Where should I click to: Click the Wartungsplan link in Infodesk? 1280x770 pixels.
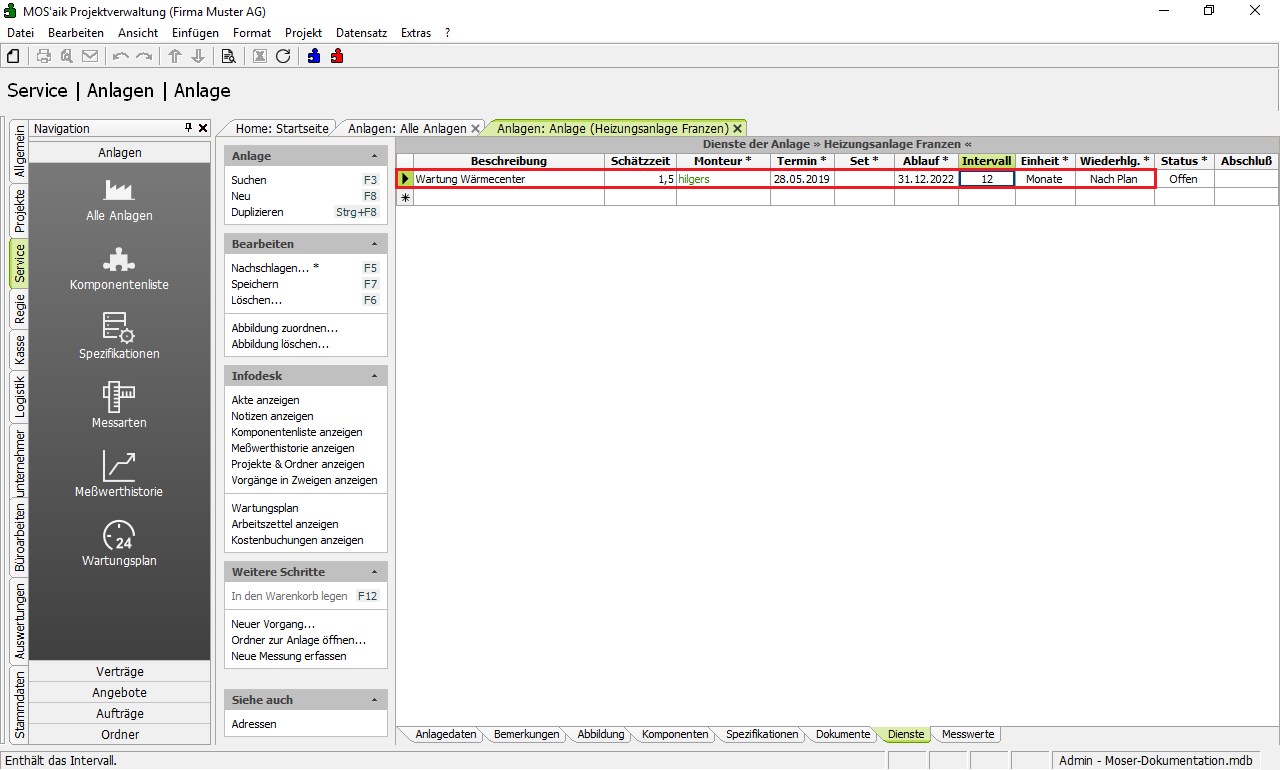point(265,508)
